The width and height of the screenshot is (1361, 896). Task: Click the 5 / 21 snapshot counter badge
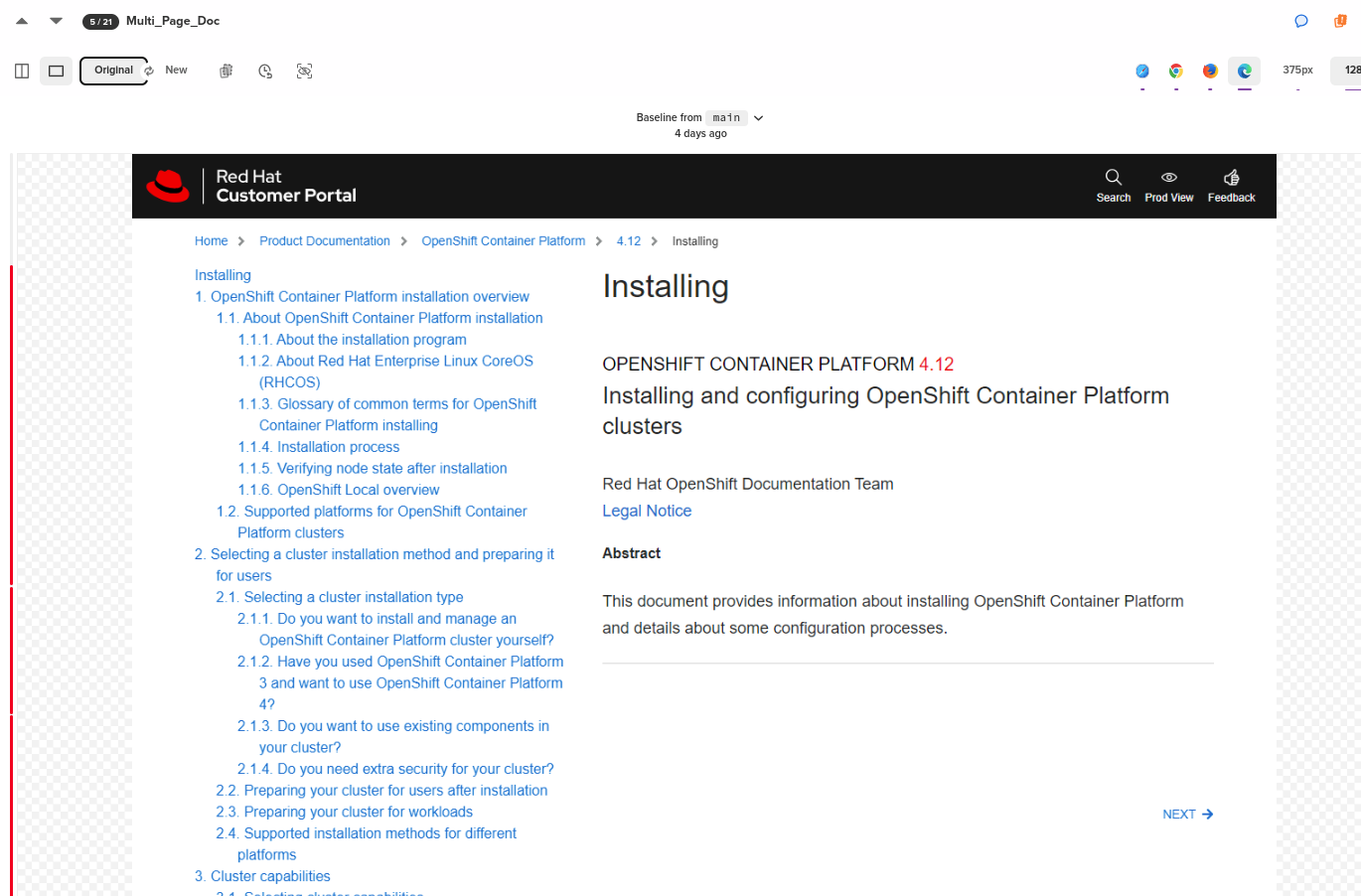pyautogui.click(x=100, y=22)
